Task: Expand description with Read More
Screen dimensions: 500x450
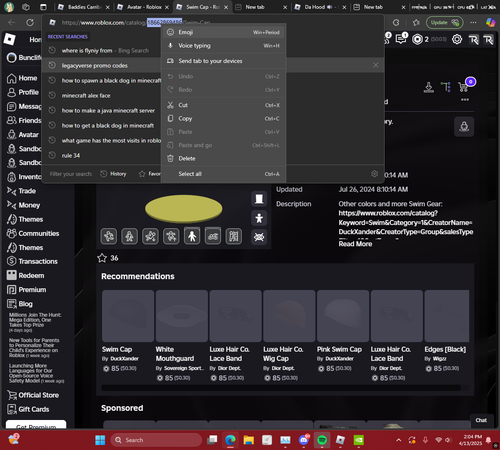Action: (x=355, y=244)
